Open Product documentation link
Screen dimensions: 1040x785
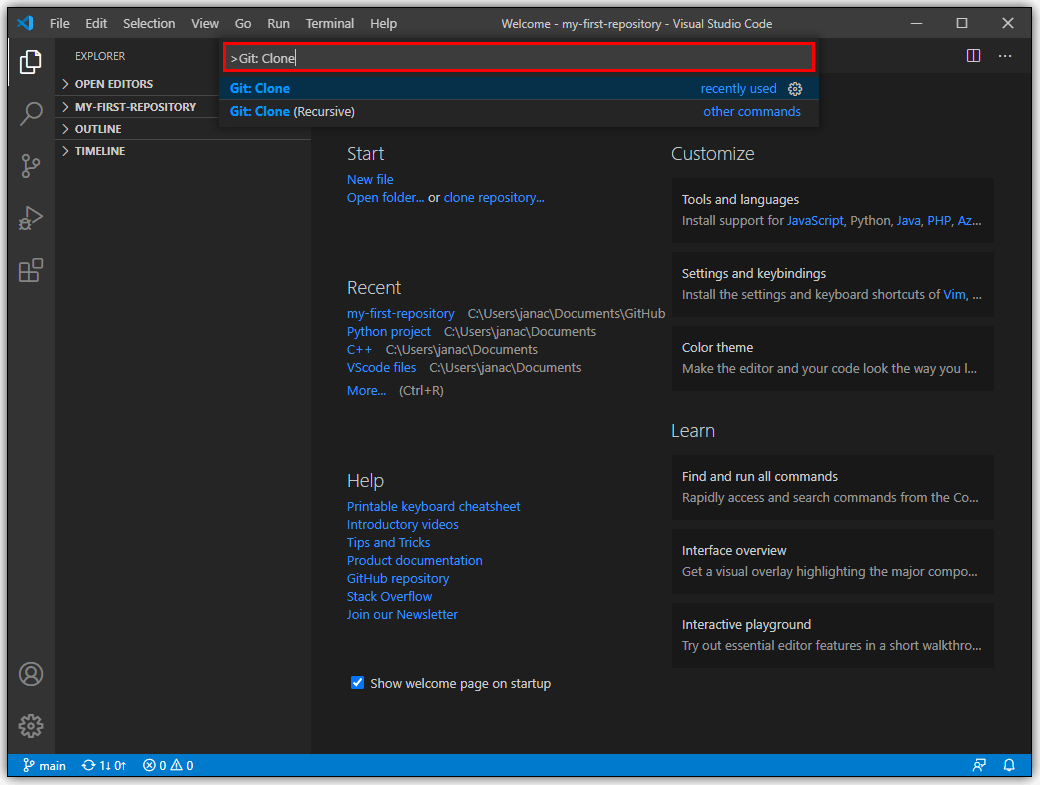tap(415, 560)
